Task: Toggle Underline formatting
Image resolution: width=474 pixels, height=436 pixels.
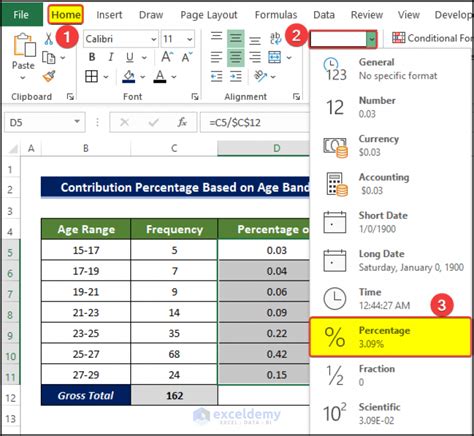Action: 130,58
